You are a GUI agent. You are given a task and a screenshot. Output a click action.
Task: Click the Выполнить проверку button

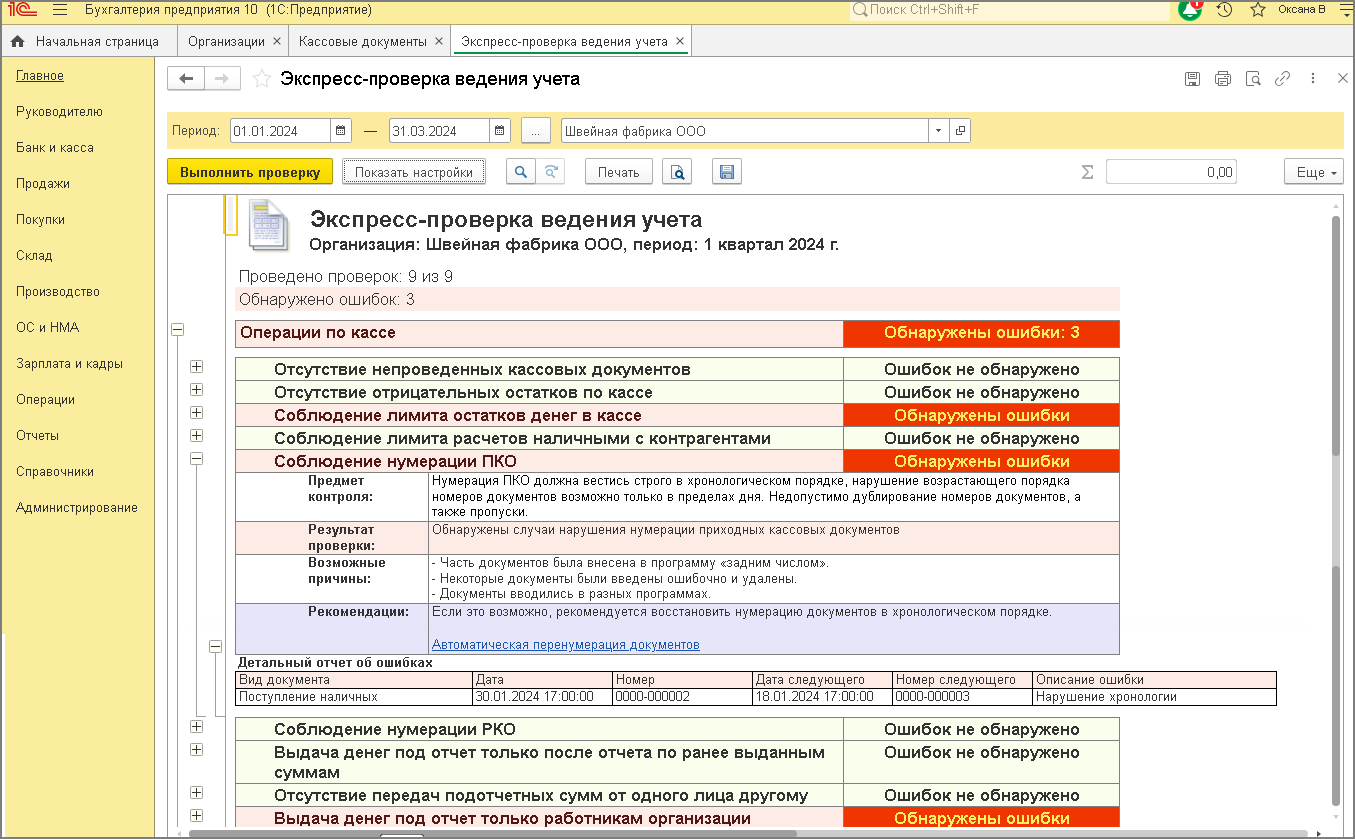click(250, 172)
